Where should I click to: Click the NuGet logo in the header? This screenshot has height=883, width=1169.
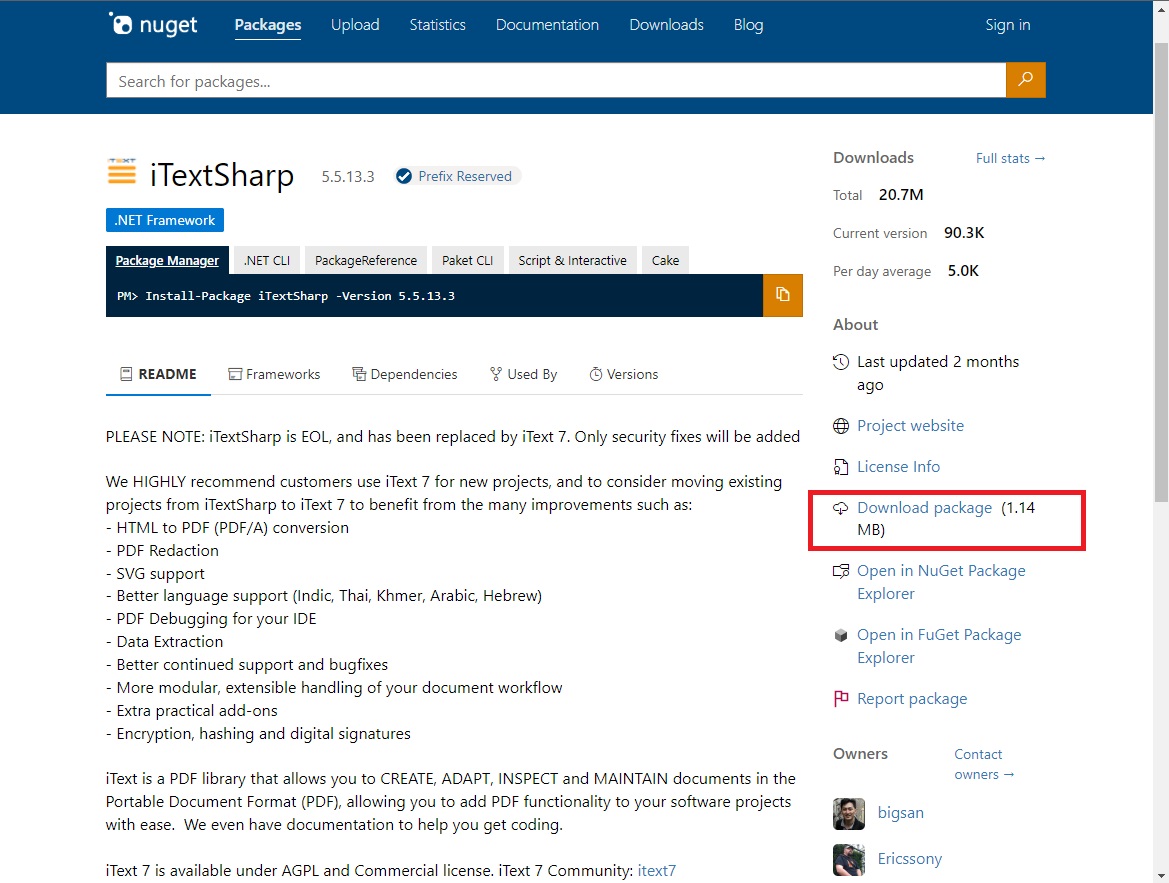tap(152, 23)
